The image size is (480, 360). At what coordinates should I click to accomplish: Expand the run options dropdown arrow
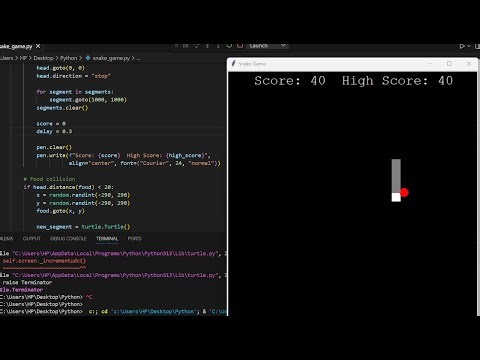click(x=469, y=46)
